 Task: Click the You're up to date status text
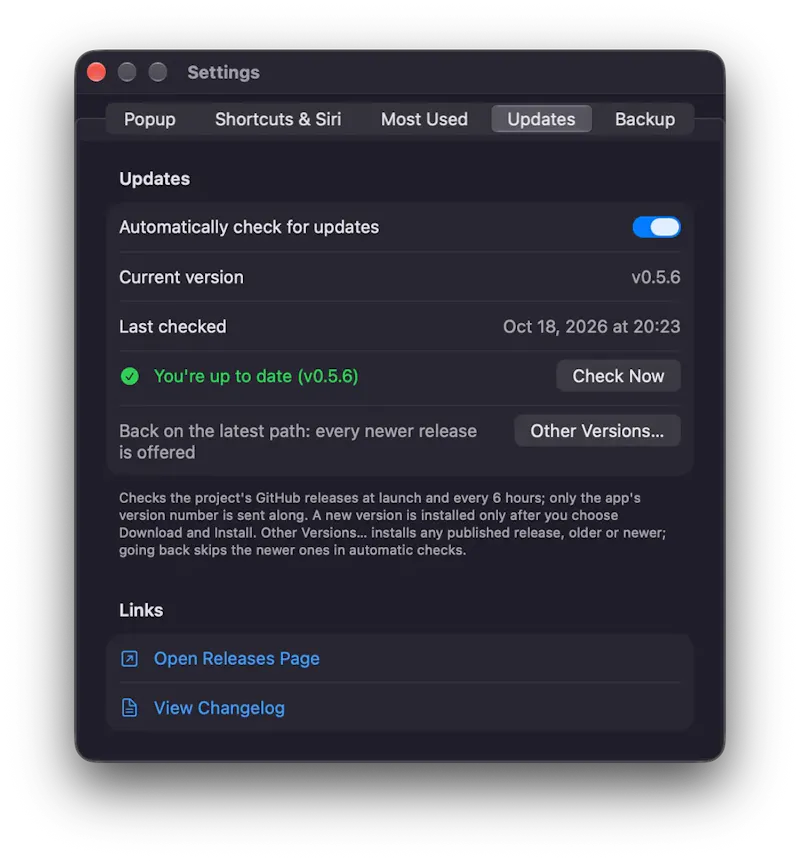click(256, 376)
